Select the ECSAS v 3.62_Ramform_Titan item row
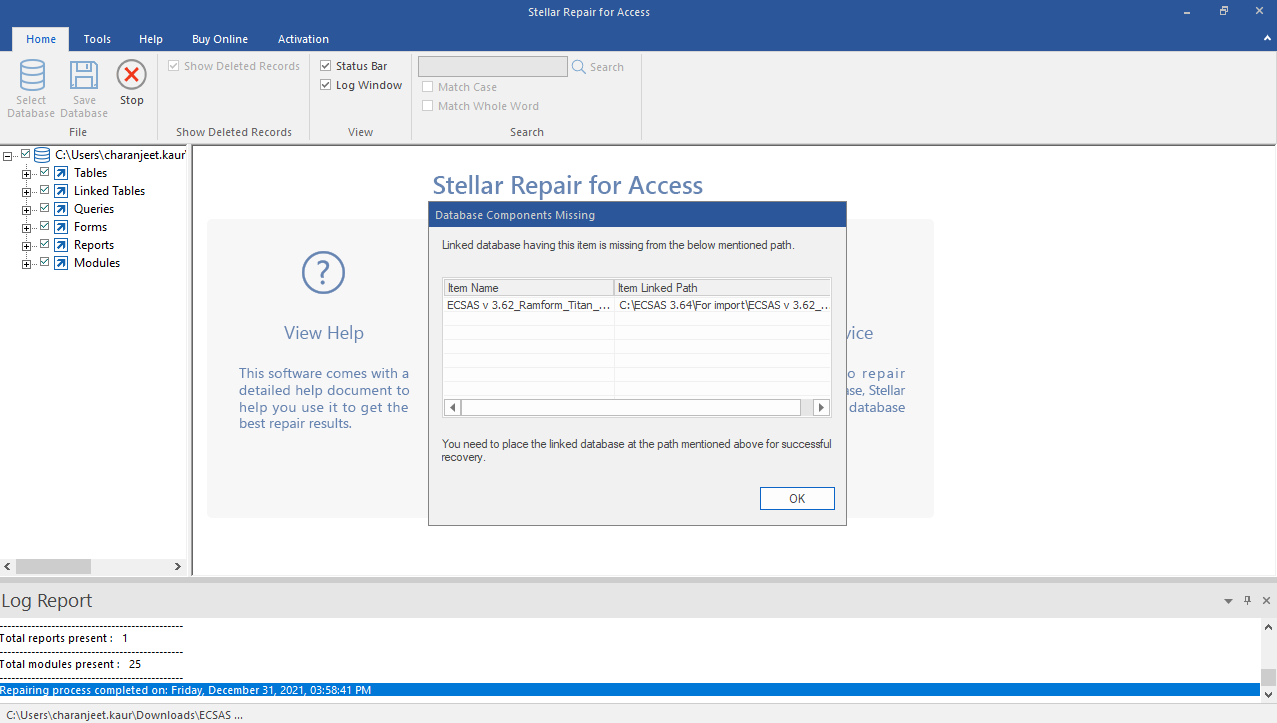 pos(529,306)
